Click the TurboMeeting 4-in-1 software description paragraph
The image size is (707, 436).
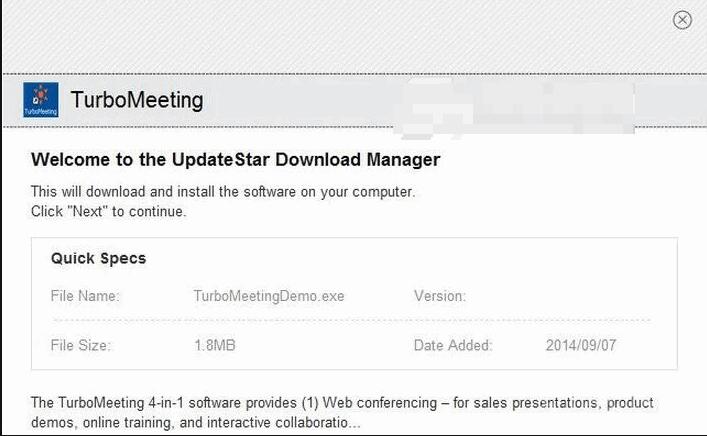click(342, 403)
